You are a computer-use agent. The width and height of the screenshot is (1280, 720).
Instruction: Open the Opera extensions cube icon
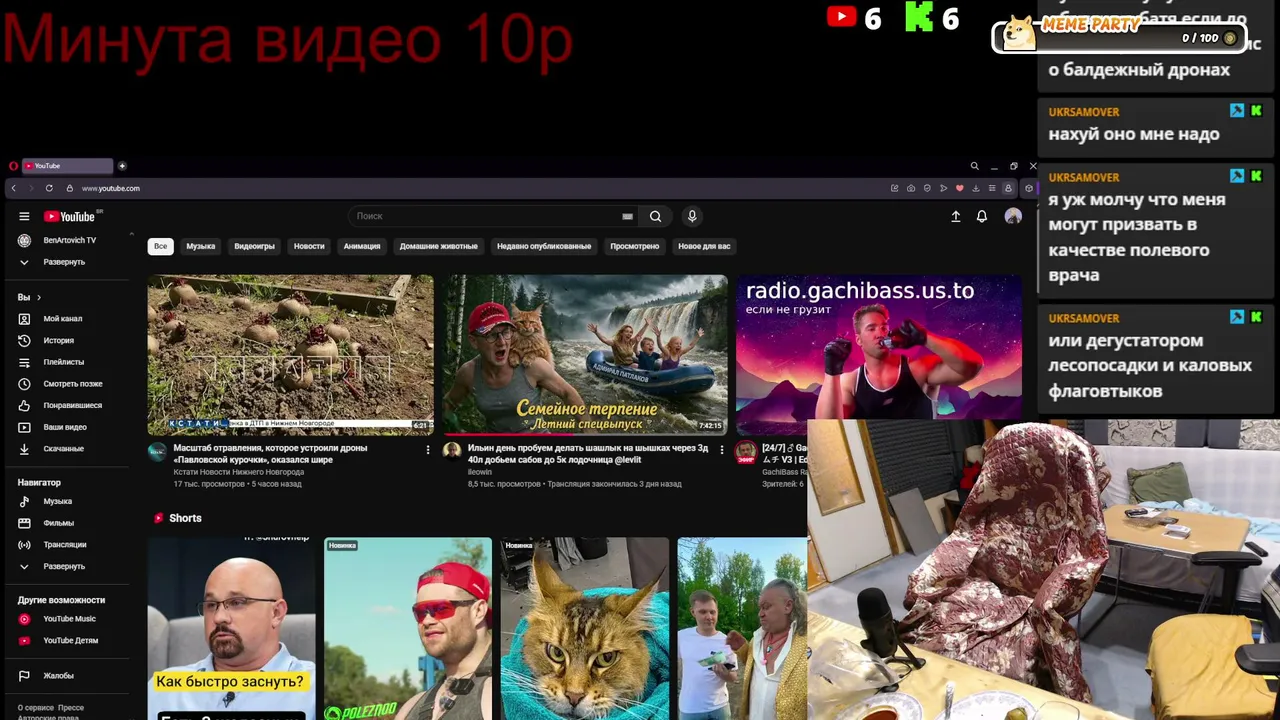click(x=1028, y=188)
